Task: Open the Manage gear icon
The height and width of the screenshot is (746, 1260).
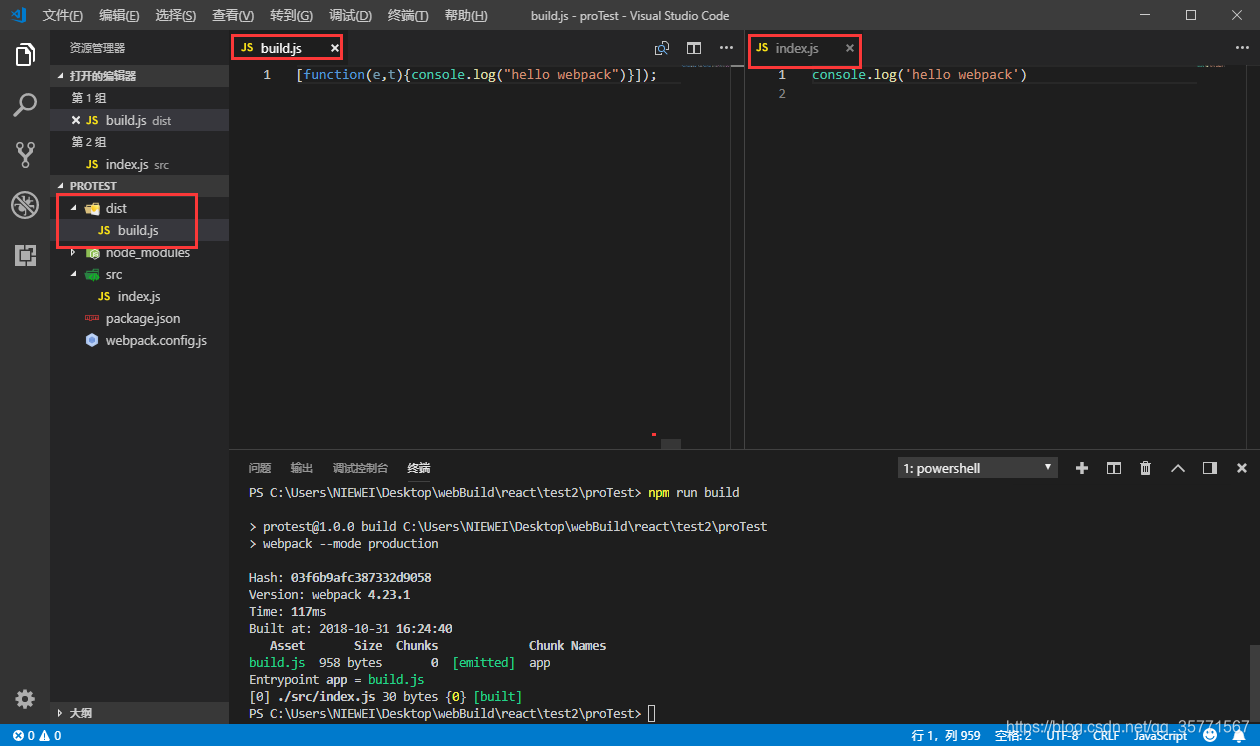Action: pyautogui.click(x=25, y=698)
